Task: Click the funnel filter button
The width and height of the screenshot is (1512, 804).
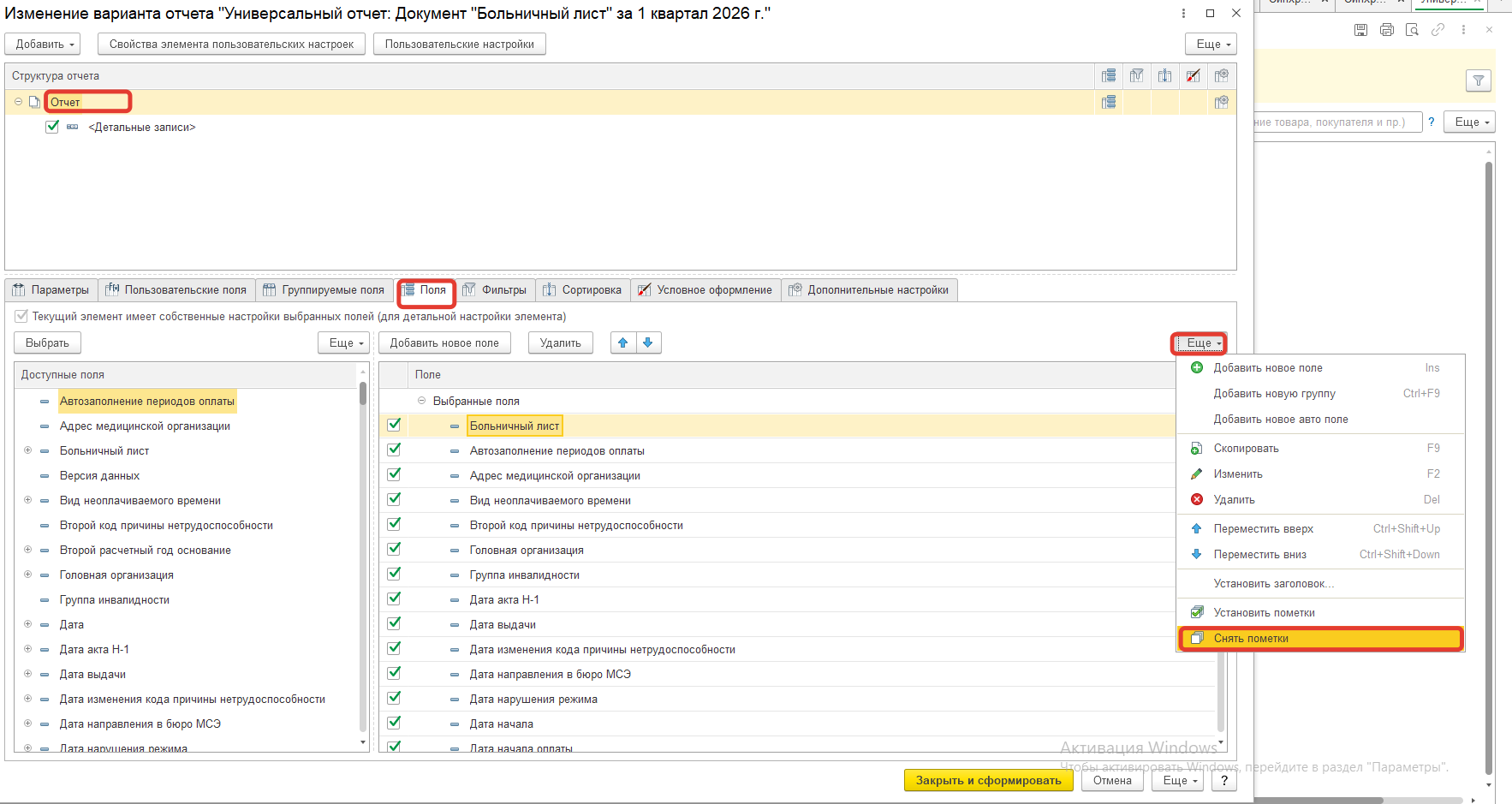Action: pyautogui.click(x=1479, y=80)
